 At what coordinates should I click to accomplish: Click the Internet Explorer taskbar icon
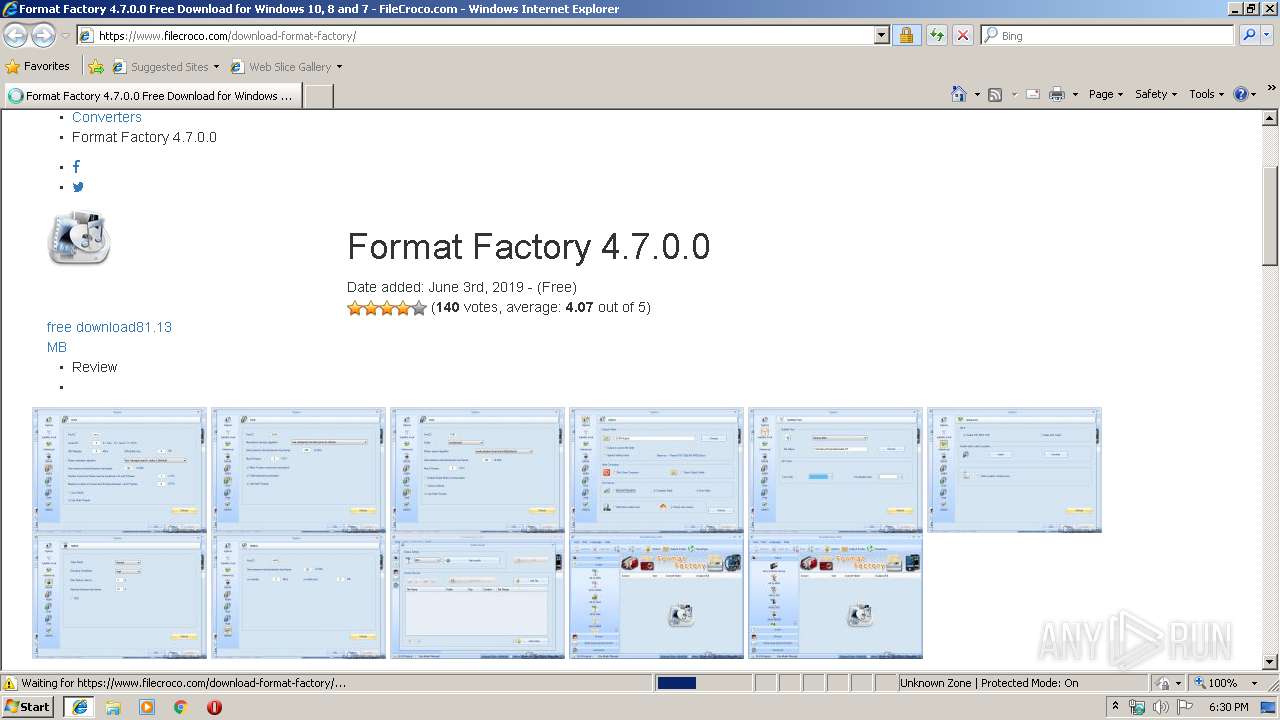(x=79, y=707)
